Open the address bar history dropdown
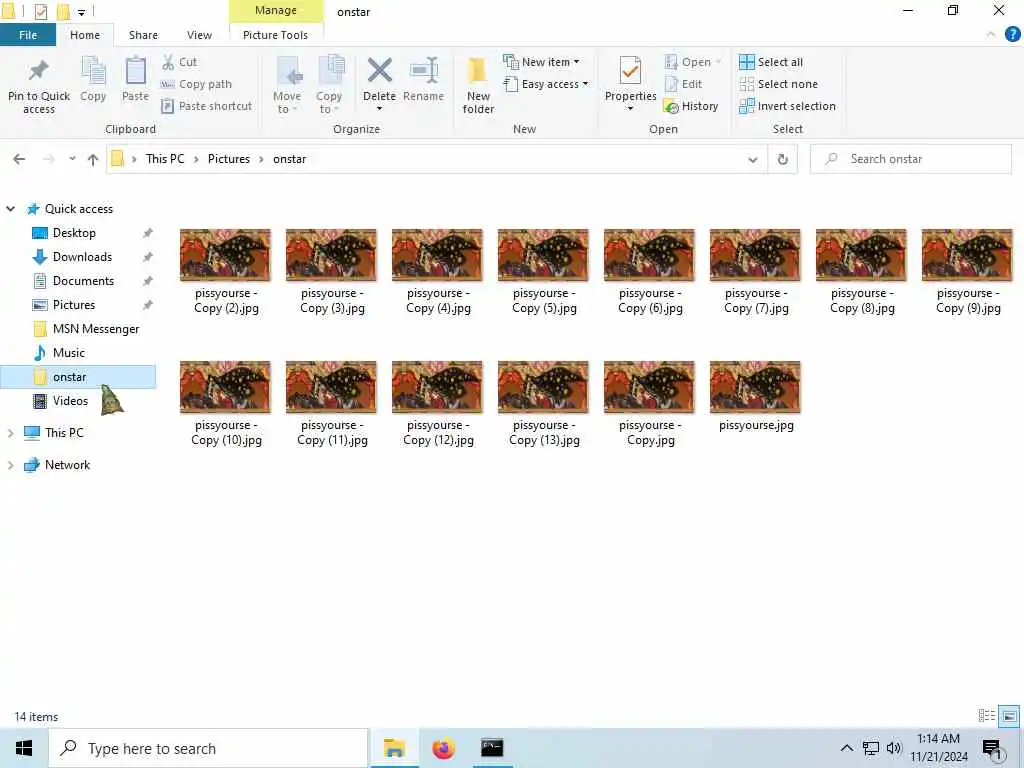1024x768 pixels. [x=753, y=159]
